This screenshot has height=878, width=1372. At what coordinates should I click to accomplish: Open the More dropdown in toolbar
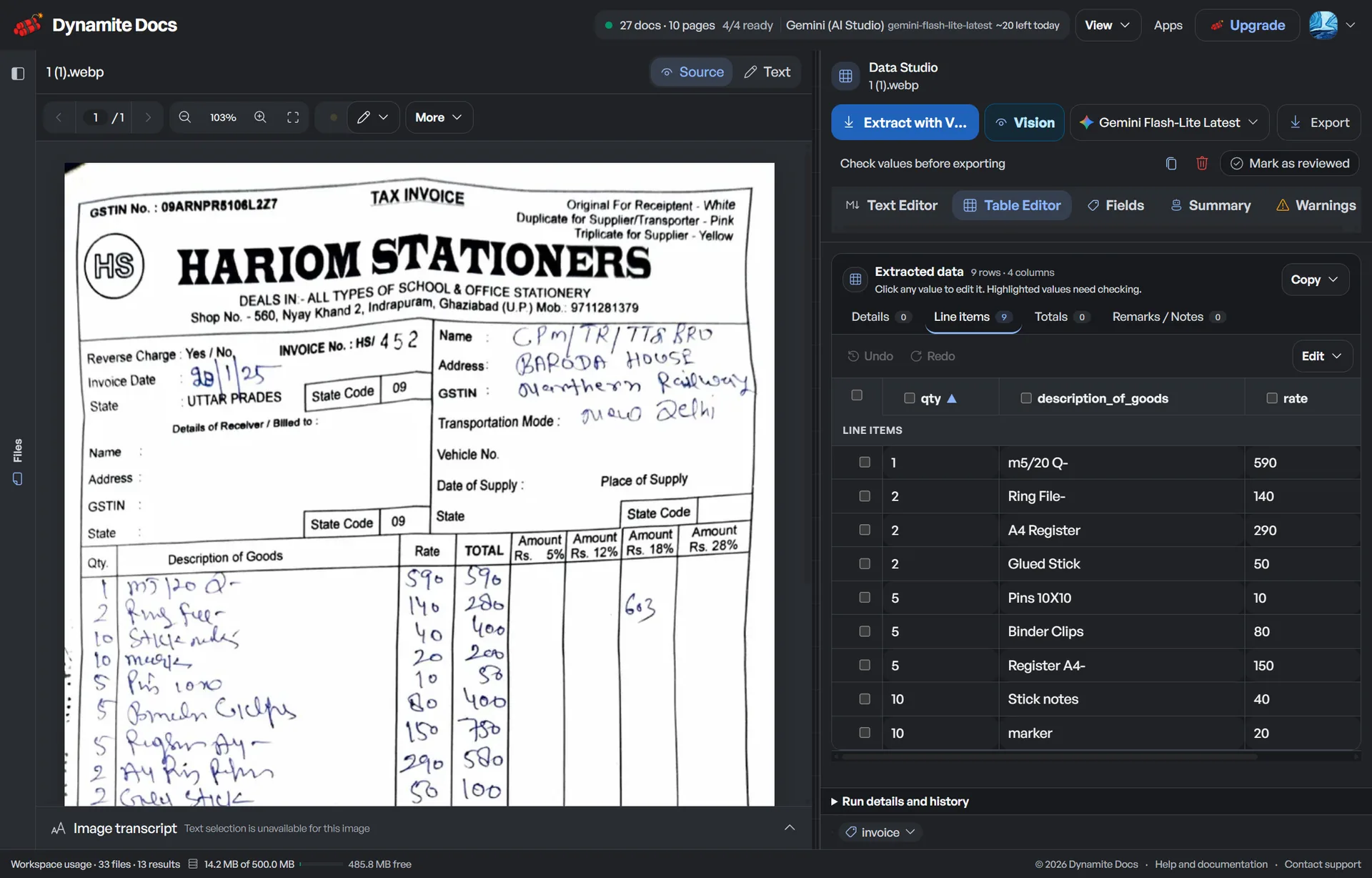[x=439, y=117]
